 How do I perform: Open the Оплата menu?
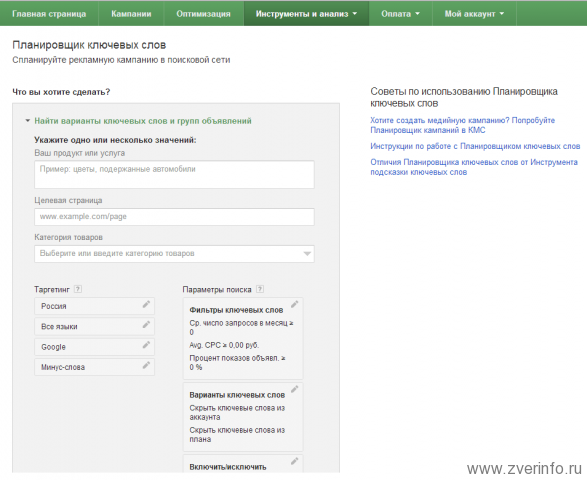[400, 14]
